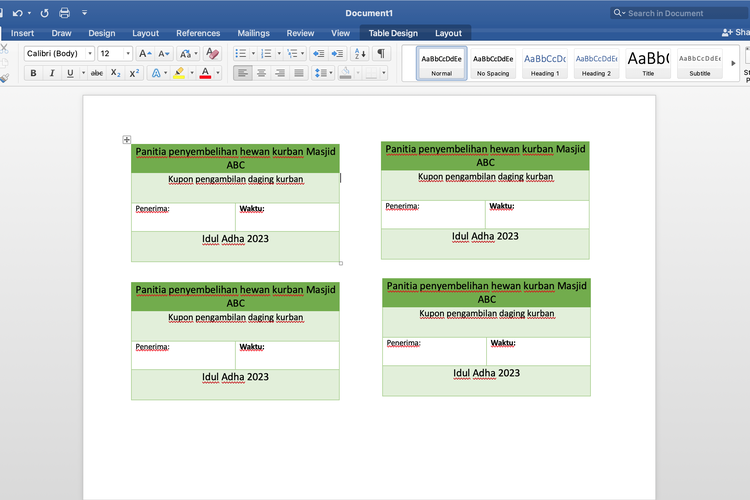Open the highlight color dropdown arrow
The height and width of the screenshot is (500, 750).
[192, 73]
